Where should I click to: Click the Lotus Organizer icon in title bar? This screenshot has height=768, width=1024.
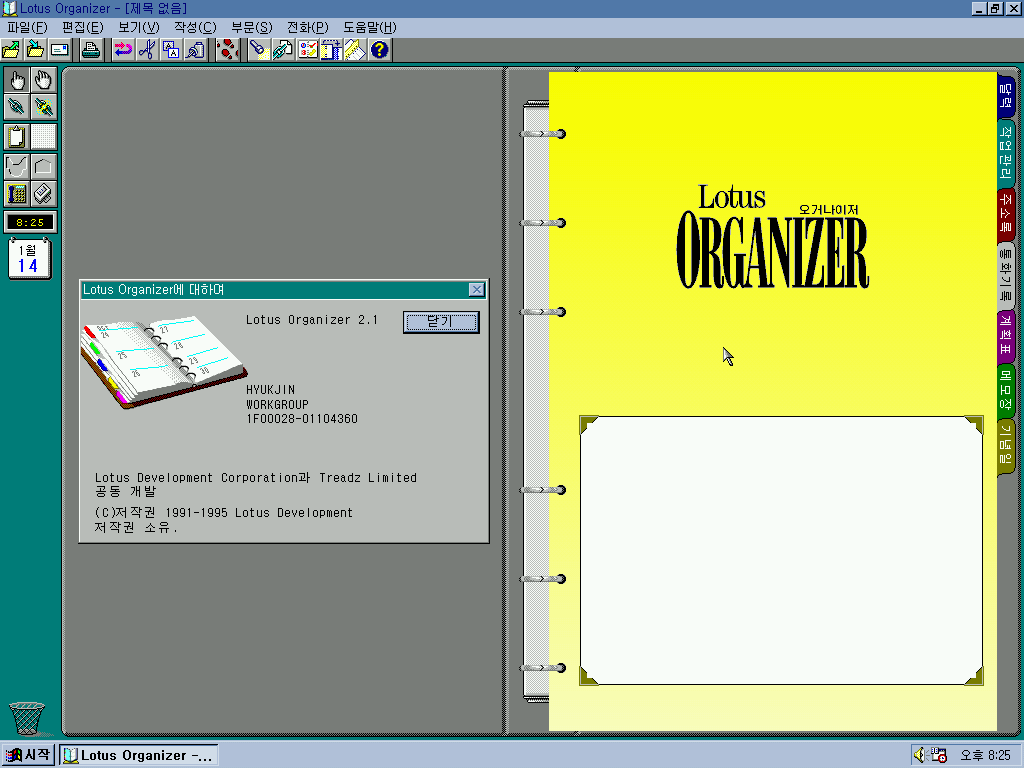pos(9,8)
